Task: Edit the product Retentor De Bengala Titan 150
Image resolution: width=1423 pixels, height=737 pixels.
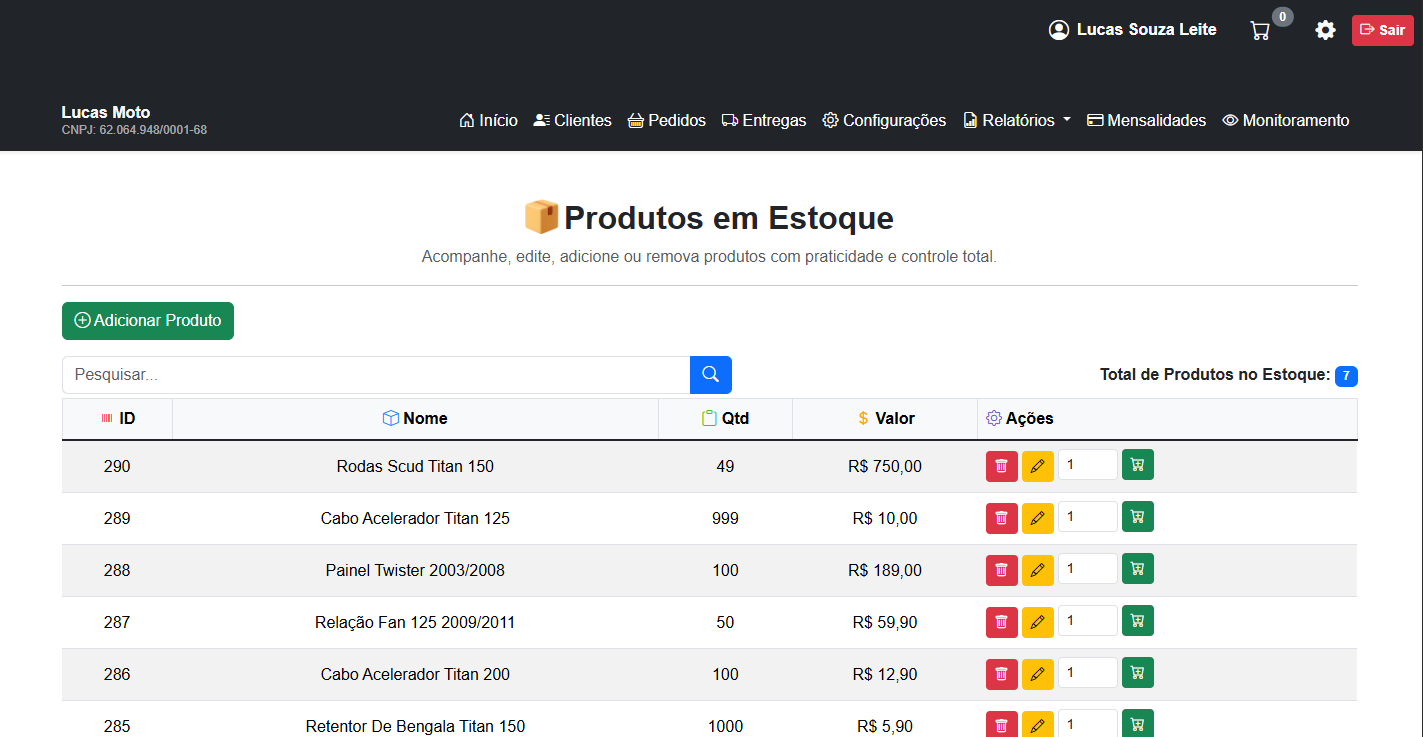Action: (x=1037, y=723)
